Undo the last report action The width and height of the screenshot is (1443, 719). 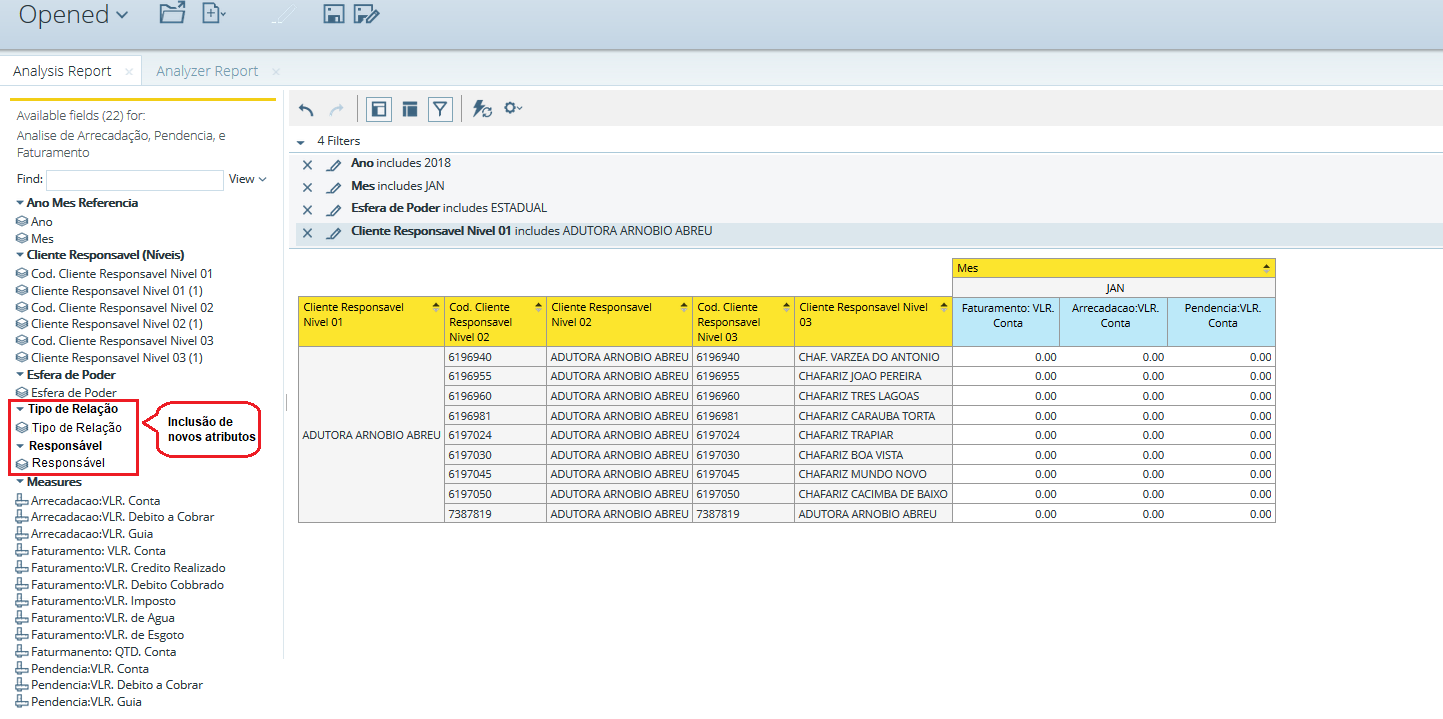[307, 109]
